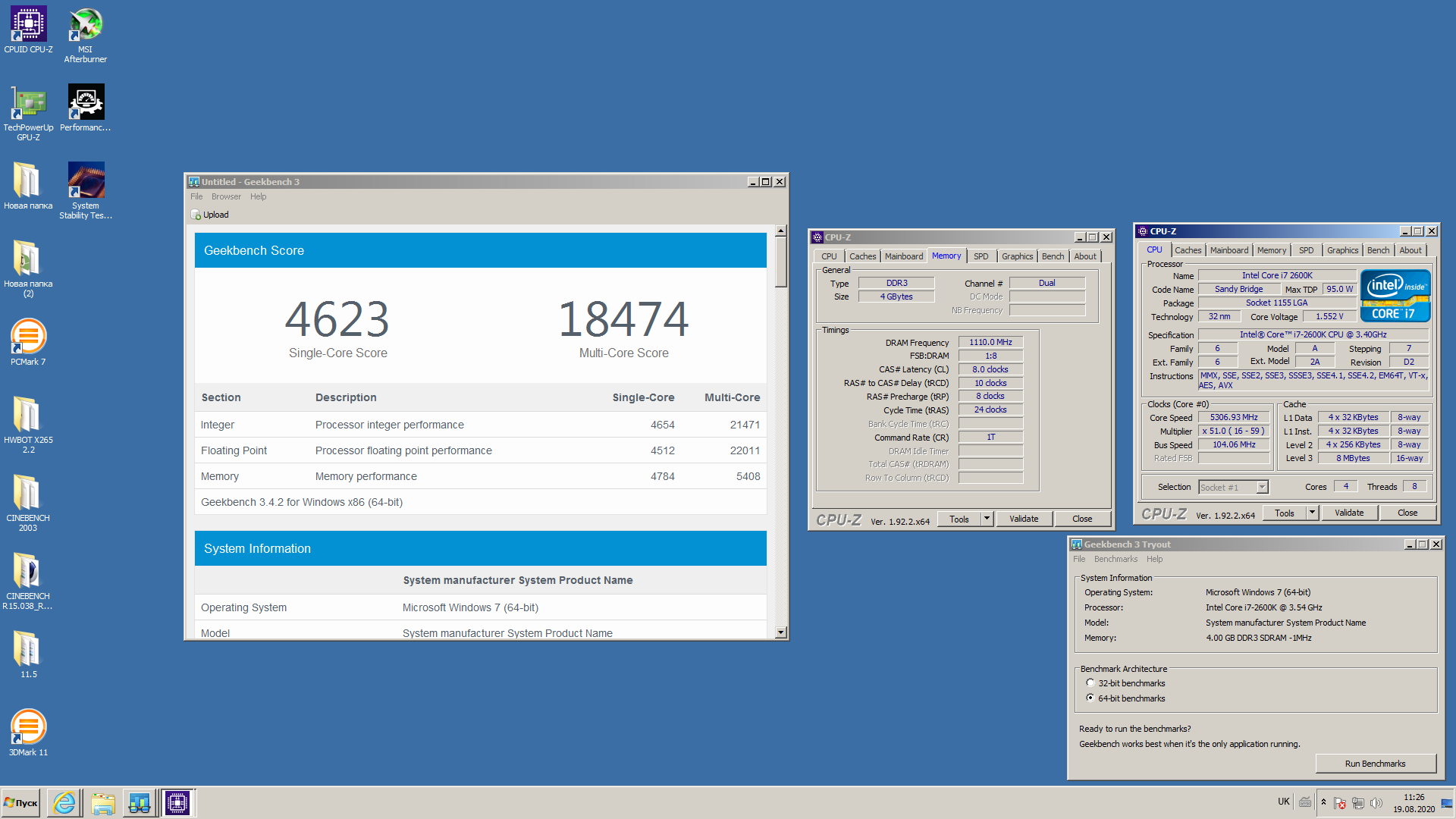
Task: Switch to CPU-Z taskbar button
Action: 177,803
